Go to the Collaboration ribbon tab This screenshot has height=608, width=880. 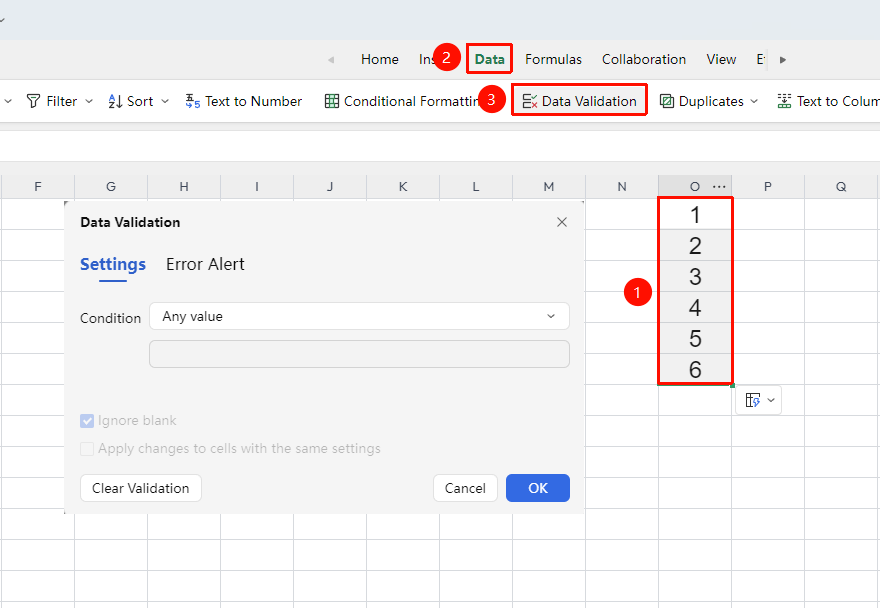644,60
